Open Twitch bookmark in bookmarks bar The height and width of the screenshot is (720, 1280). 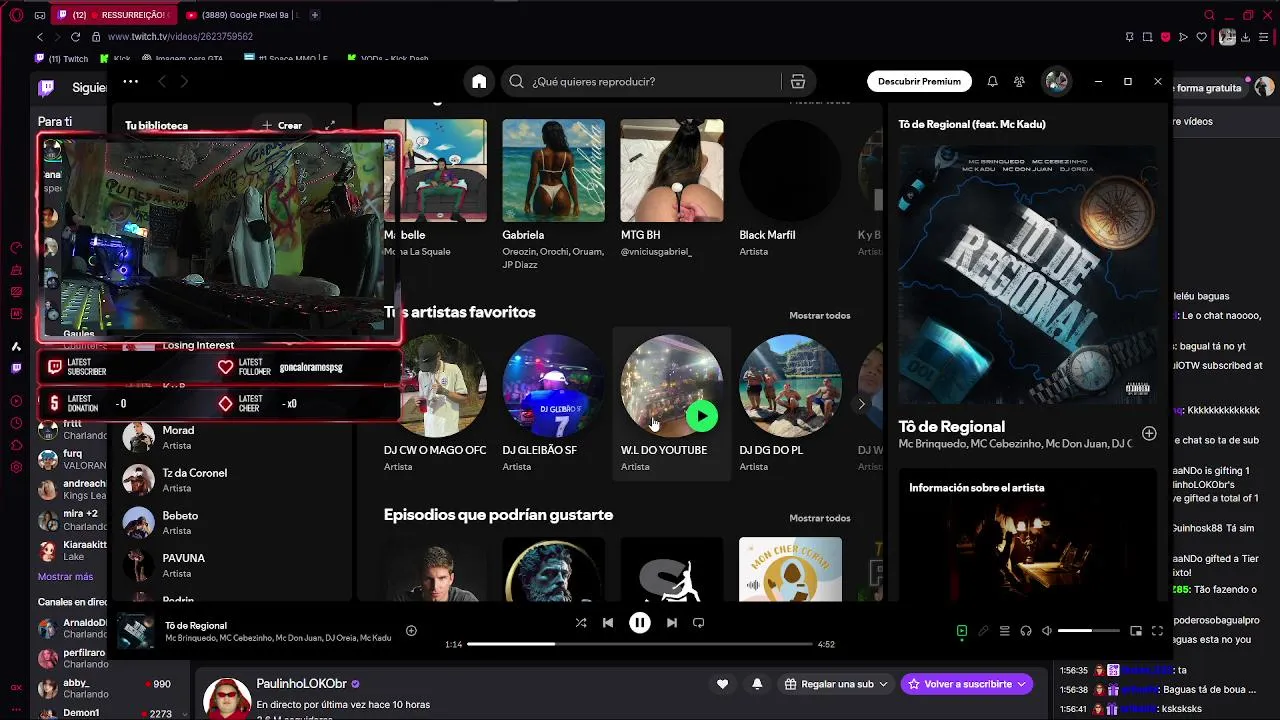(x=62, y=59)
